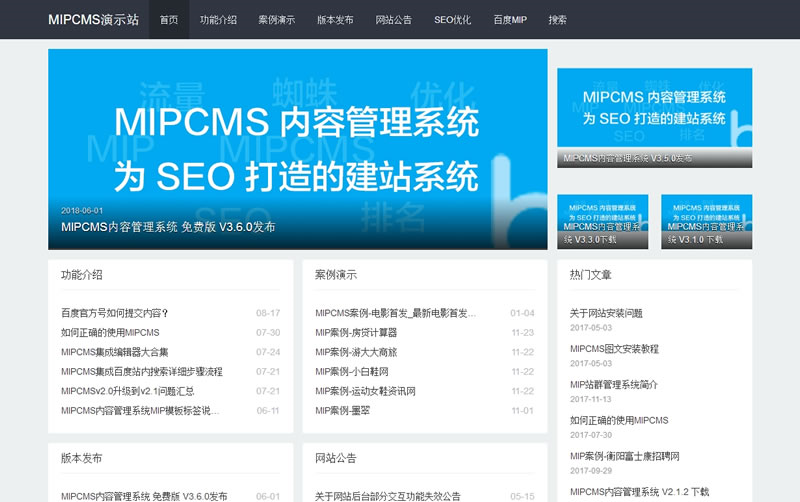Open hot article MIP站群管理系统简介
This screenshot has width=800, height=502.
(614, 384)
